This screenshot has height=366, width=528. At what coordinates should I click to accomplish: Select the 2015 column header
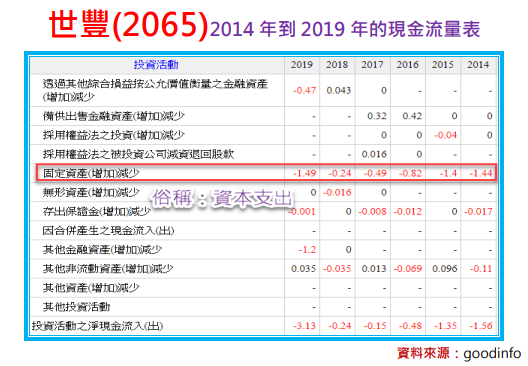pos(442,65)
